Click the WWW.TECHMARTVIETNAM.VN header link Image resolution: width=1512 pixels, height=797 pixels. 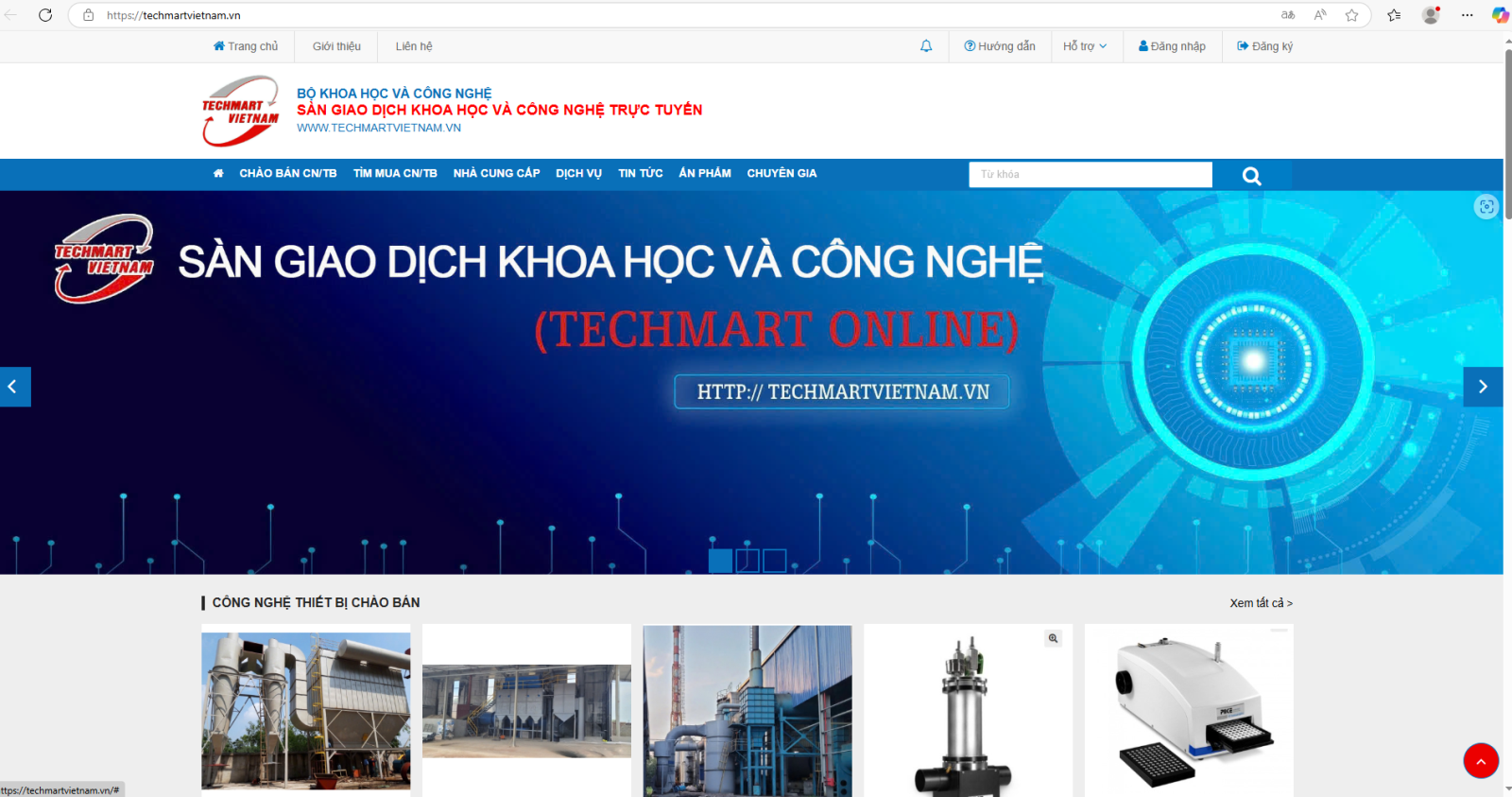point(379,128)
